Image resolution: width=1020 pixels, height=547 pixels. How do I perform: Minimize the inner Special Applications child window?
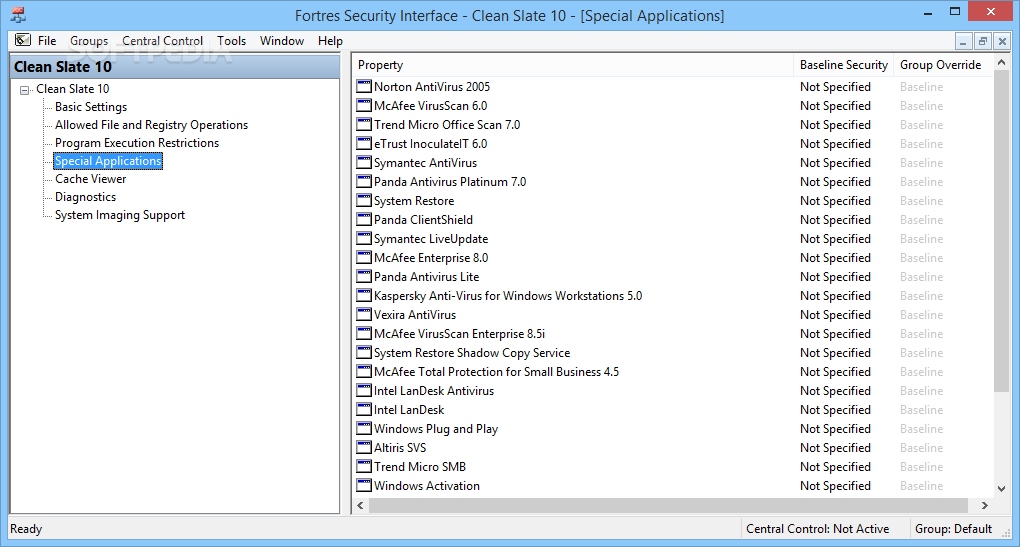click(x=963, y=42)
